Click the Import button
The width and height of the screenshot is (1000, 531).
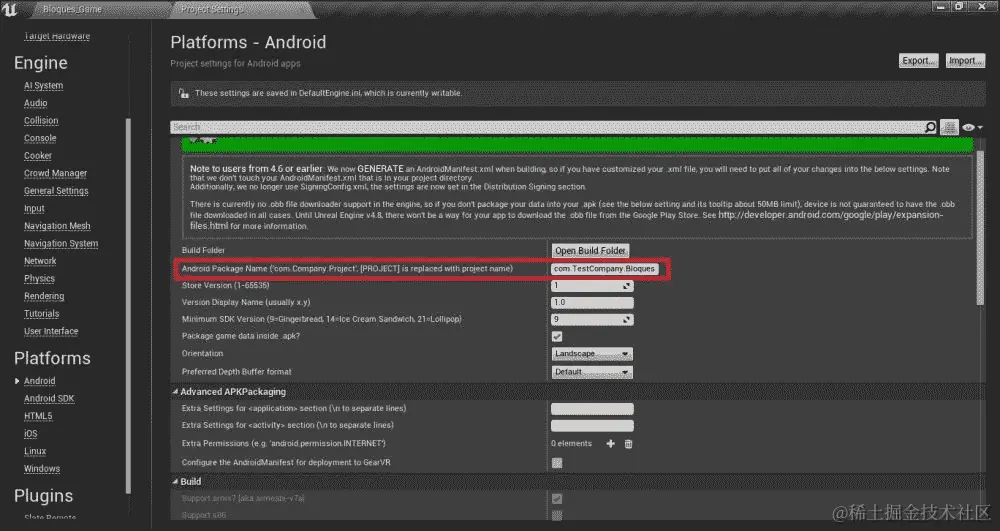tap(966, 61)
